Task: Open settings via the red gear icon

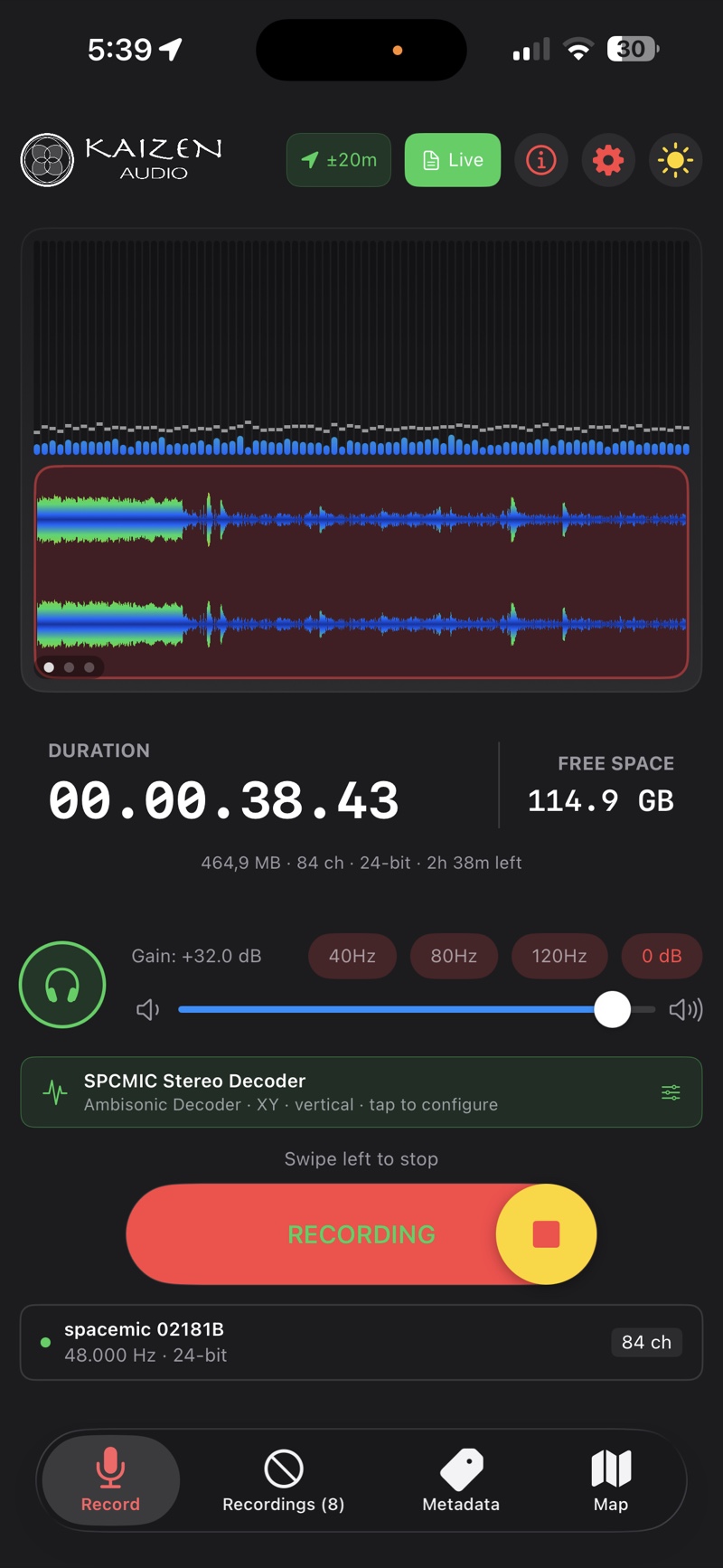Action: pyautogui.click(x=608, y=160)
